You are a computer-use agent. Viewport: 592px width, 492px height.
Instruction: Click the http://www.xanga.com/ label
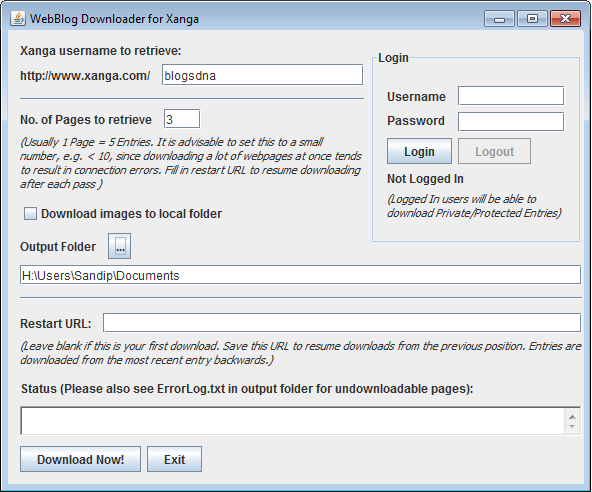click(85, 76)
